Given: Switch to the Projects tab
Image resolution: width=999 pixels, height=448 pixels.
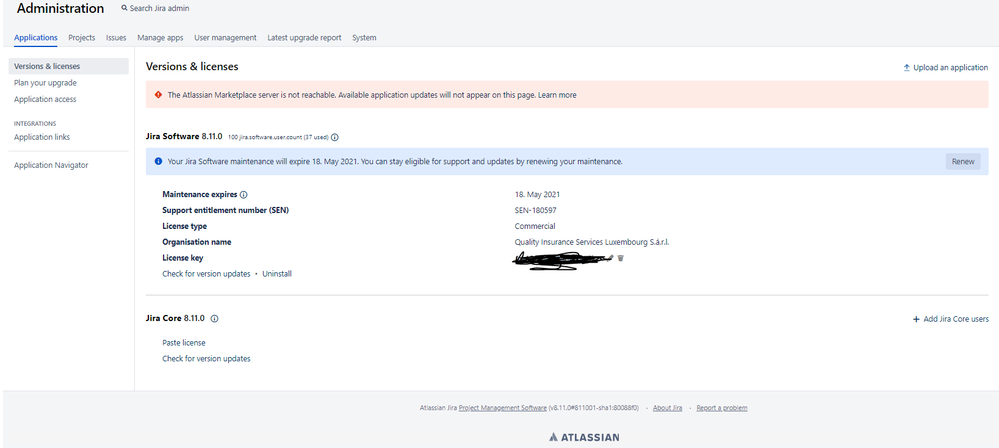Looking at the screenshot, I should (x=82, y=38).
